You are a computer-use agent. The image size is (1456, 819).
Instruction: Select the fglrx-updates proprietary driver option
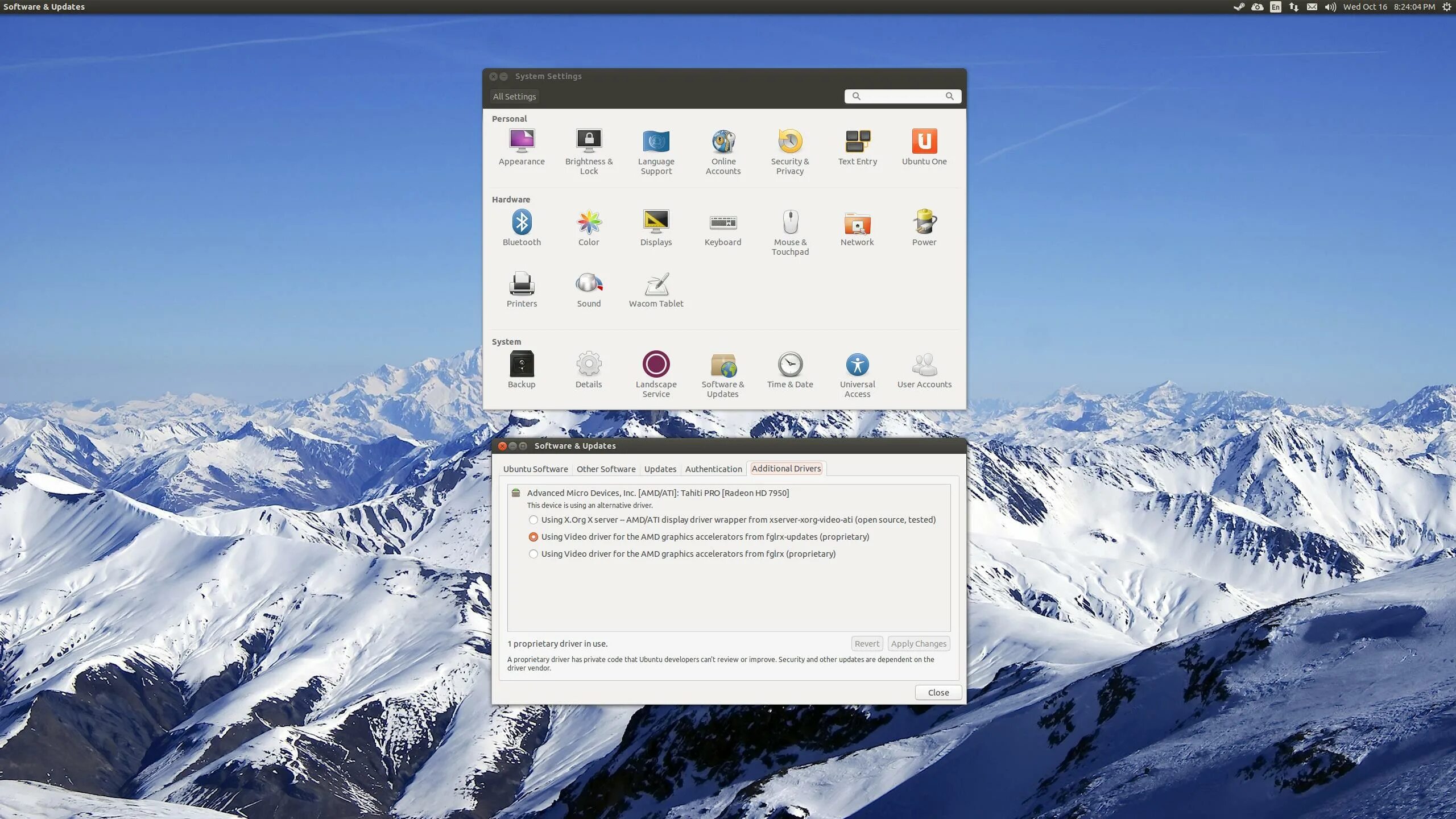[x=533, y=537]
